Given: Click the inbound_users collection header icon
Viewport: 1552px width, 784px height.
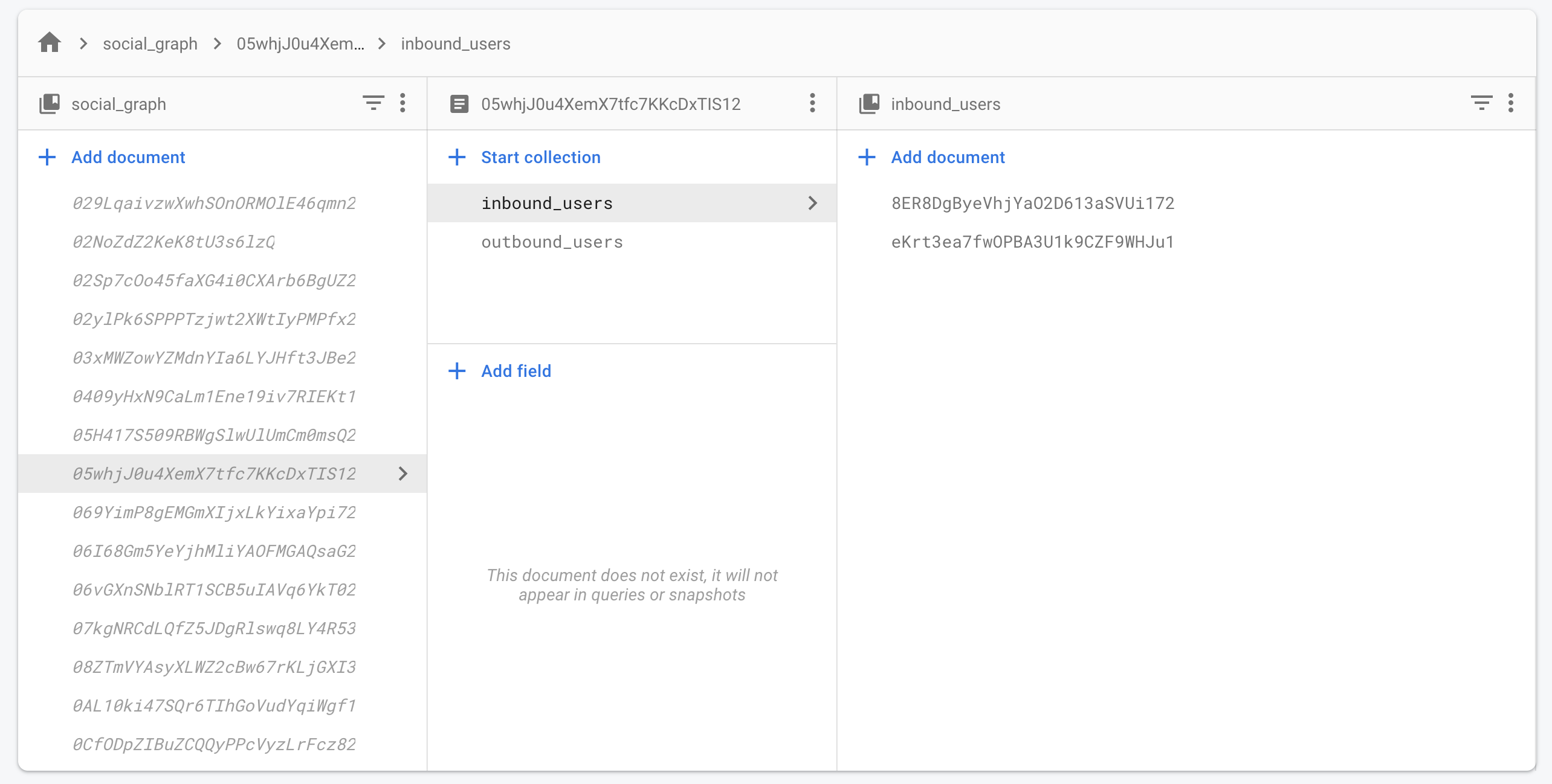Looking at the screenshot, I should (869, 104).
